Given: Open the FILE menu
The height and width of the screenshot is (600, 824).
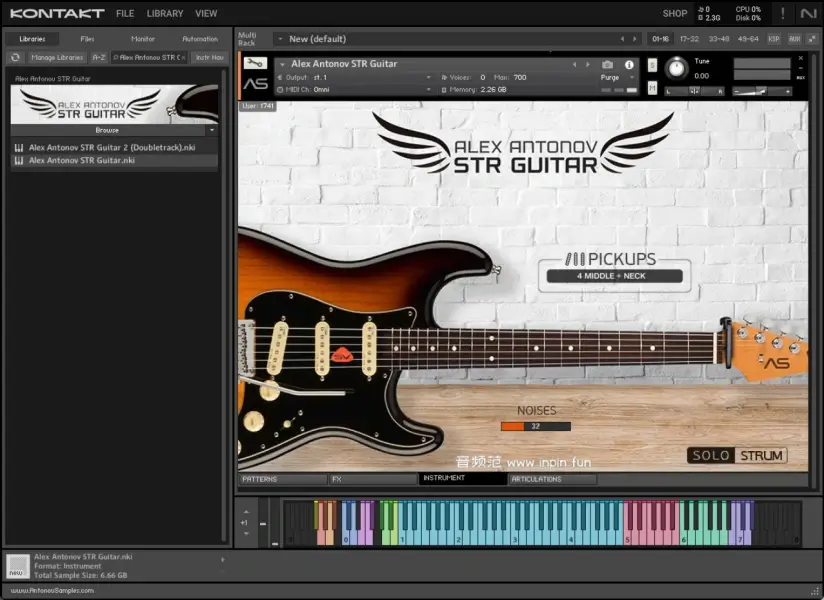Looking at the screenshot, I should pyautogui.click(x=125, y=14).
